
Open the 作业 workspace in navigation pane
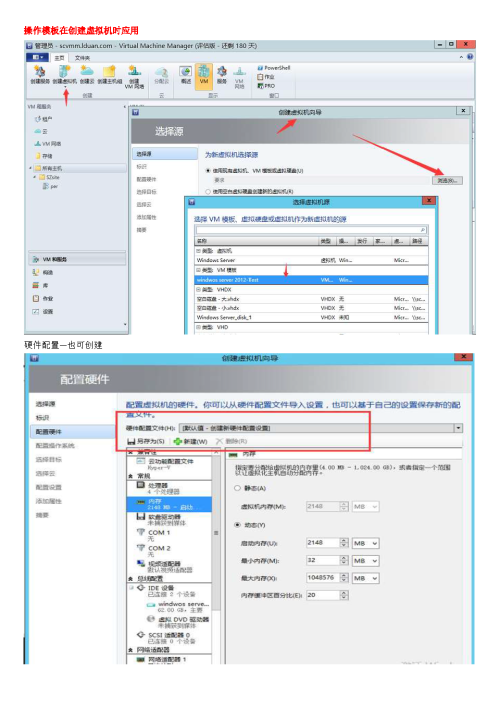click(x=43, y=298)
